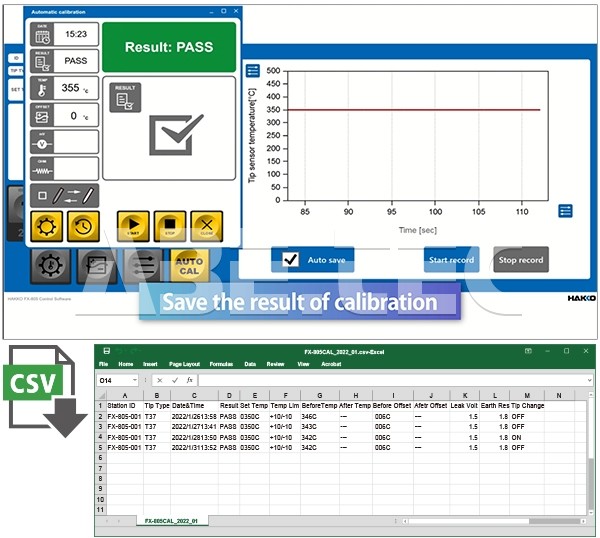Click the 355 °C temperature field
This screenshot has height=538, width=600.
[x=76, y=88]
